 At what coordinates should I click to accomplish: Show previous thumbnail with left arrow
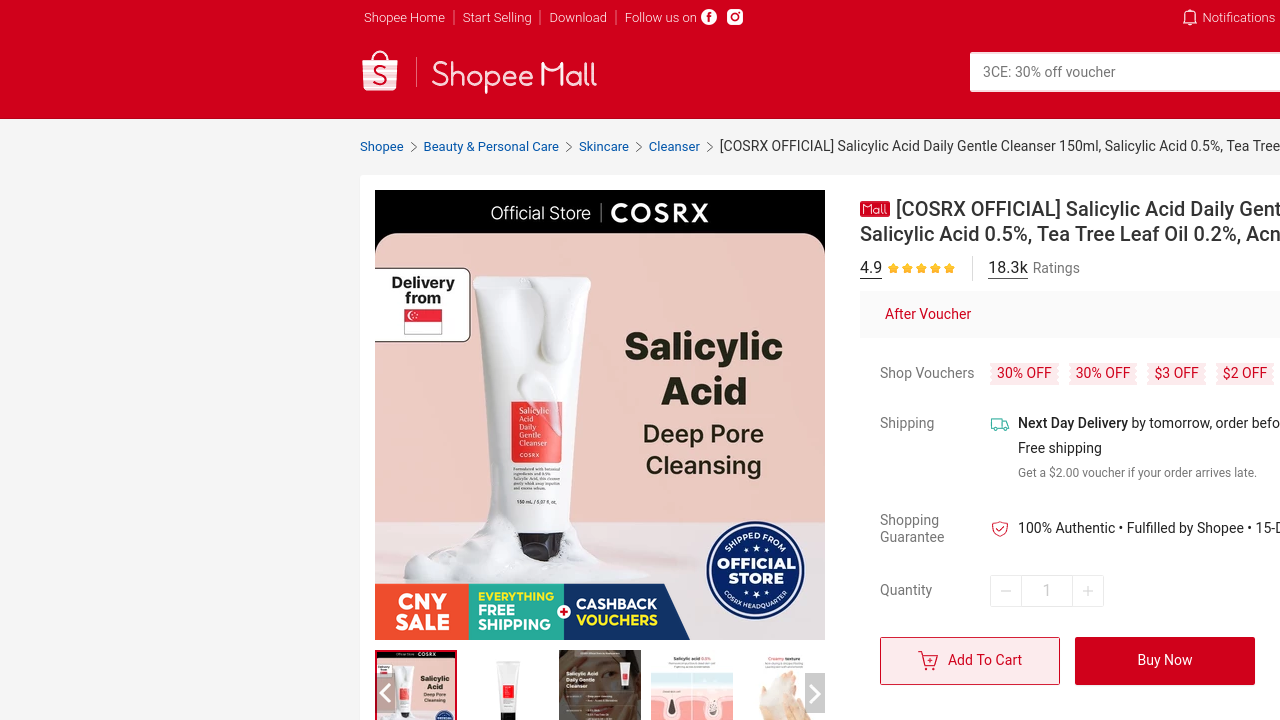(x=385, y=693)
